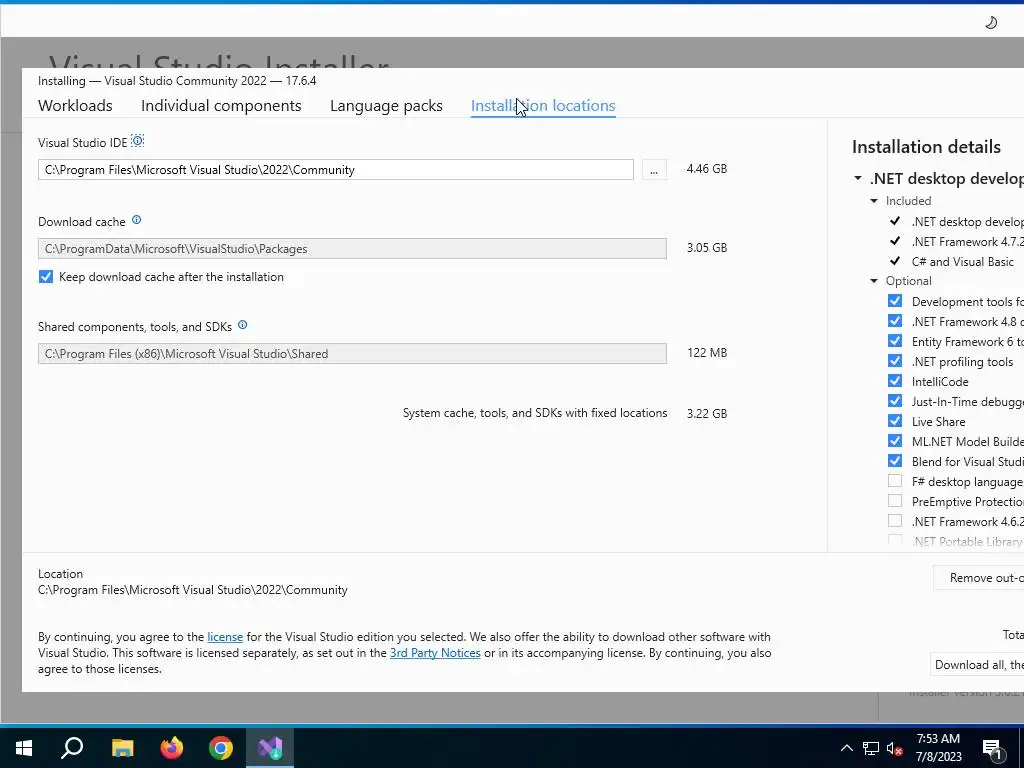Click C# and Visual Basic included item
Viewport: 1024px width, 768px height.
click(x=963, y=262)
